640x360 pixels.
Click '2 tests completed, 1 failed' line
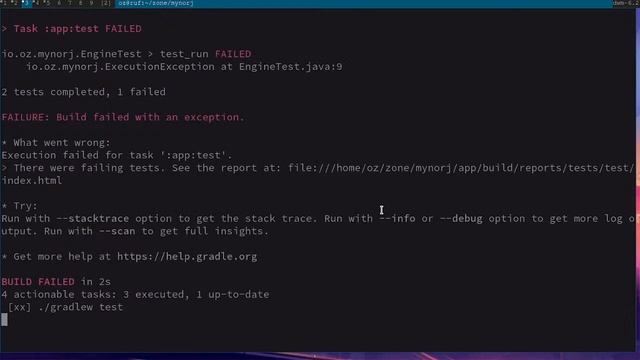tap(84, 92)
